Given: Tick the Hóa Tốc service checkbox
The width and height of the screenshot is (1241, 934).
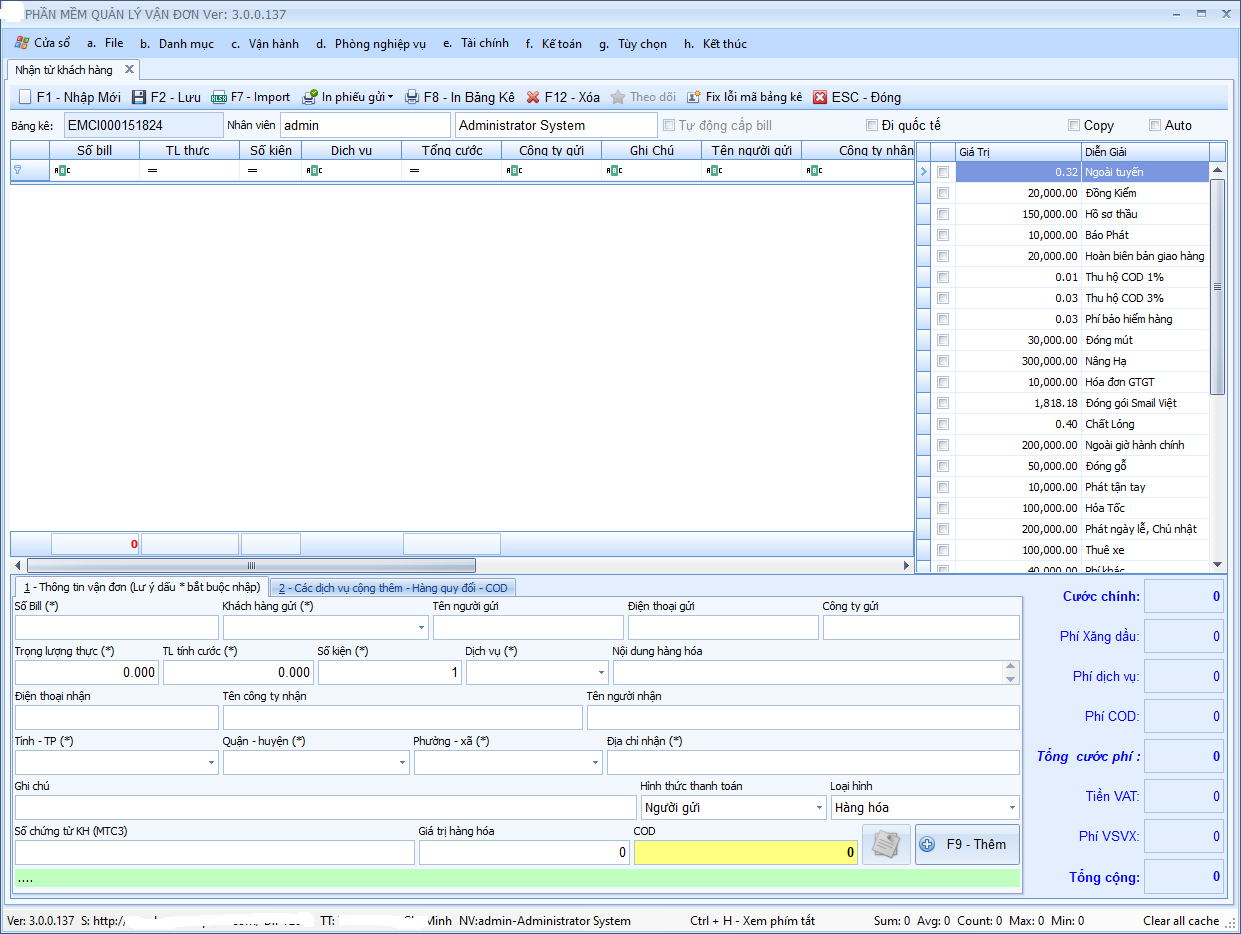Looking at the screenshot, I should click(x=942, y=508).
